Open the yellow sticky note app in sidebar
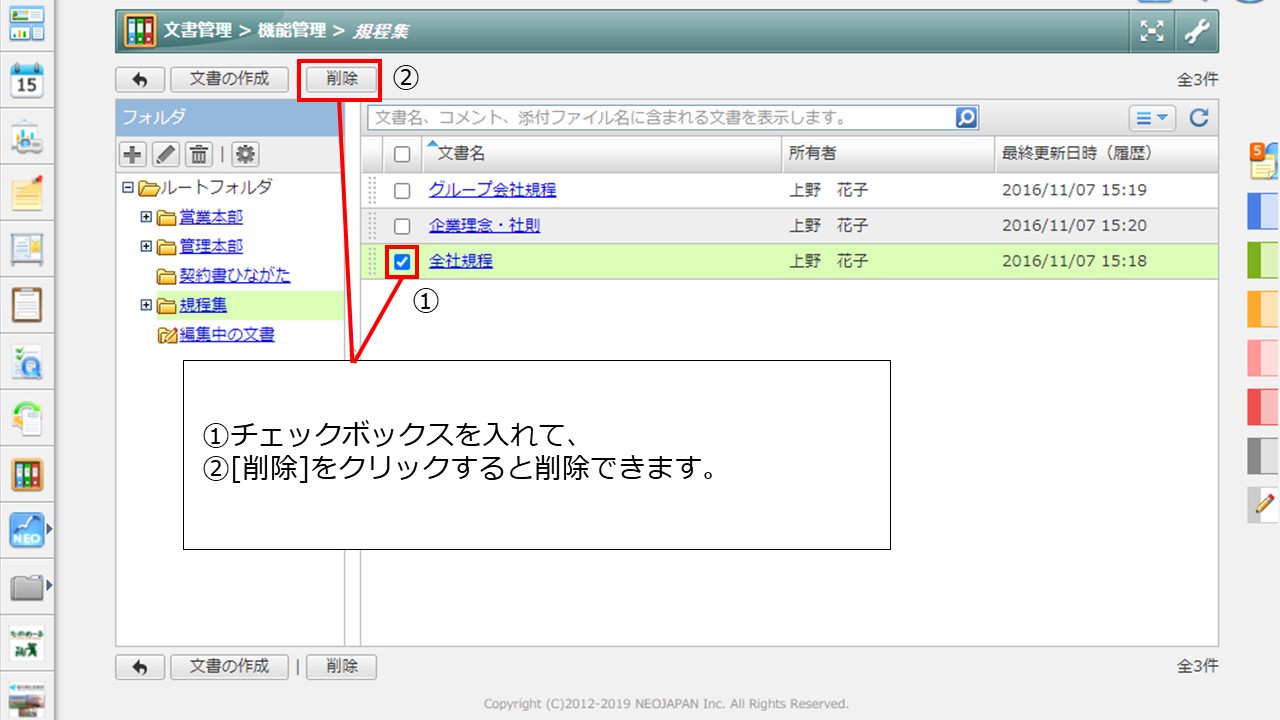Viewport: 1280px width, 720px height. tap(27, 193)
